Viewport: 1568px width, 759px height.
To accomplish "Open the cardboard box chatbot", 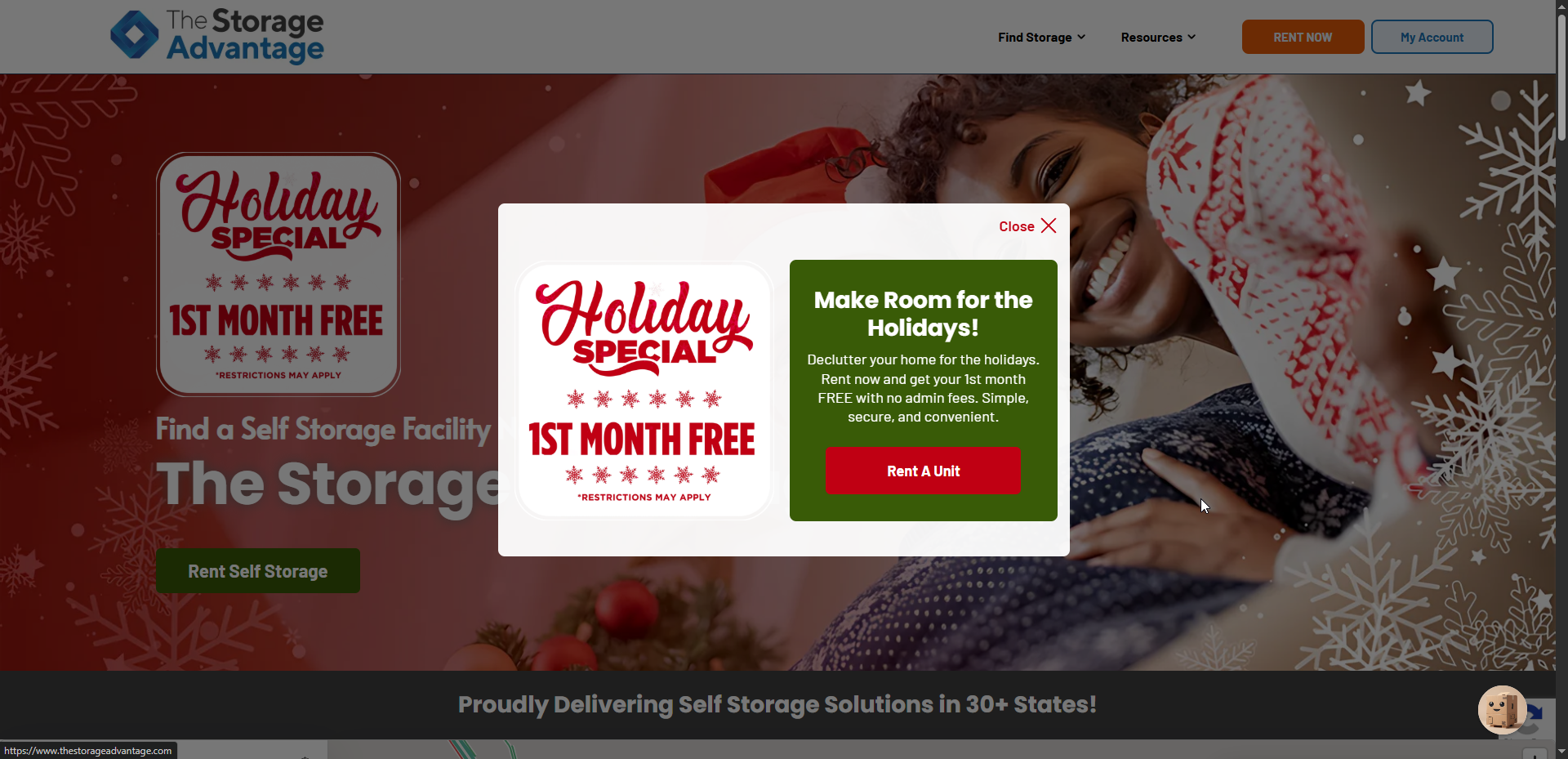I will pos(1502,709).
